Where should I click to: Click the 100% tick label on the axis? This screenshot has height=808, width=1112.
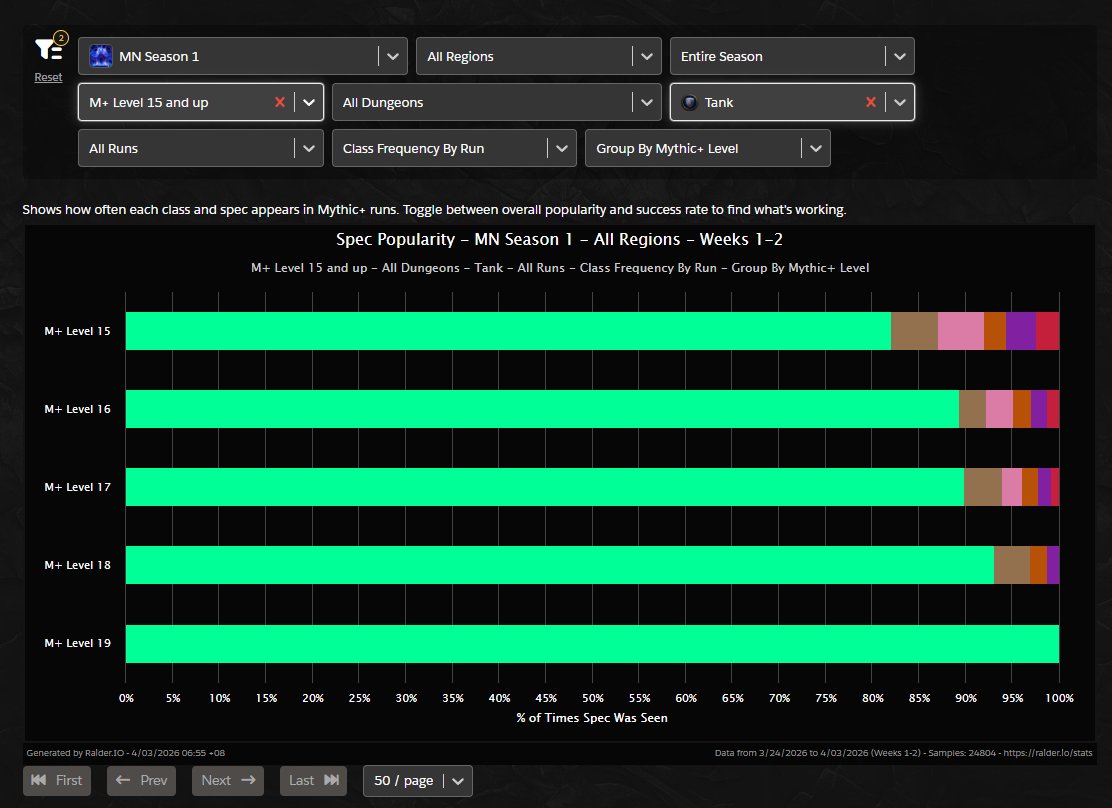pyautogui.click(x=1060, y=698)
